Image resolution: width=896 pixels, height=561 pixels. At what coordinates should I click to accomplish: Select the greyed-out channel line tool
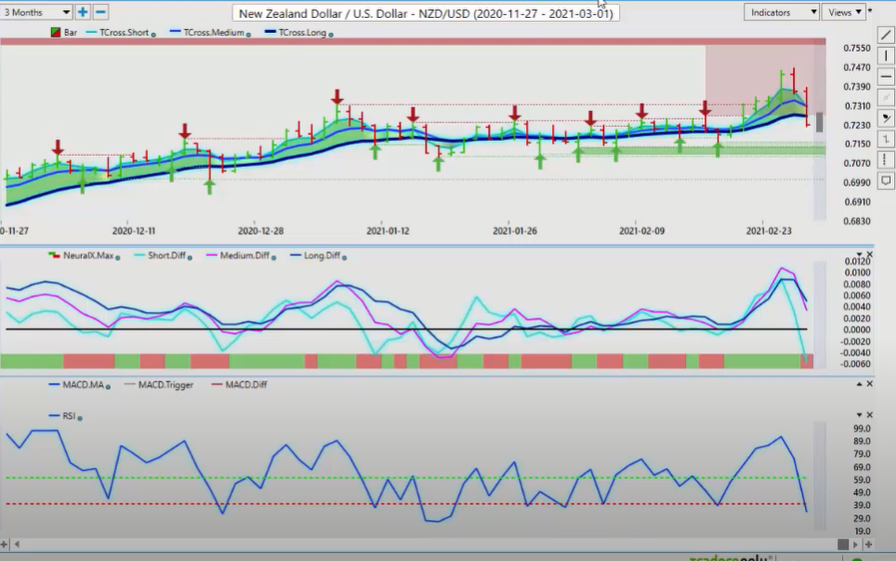[x=886, y=97]
